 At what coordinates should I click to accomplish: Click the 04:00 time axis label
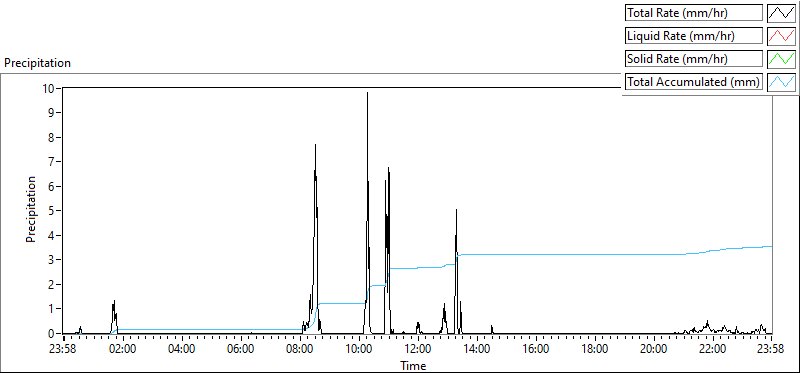pos(182,350)
